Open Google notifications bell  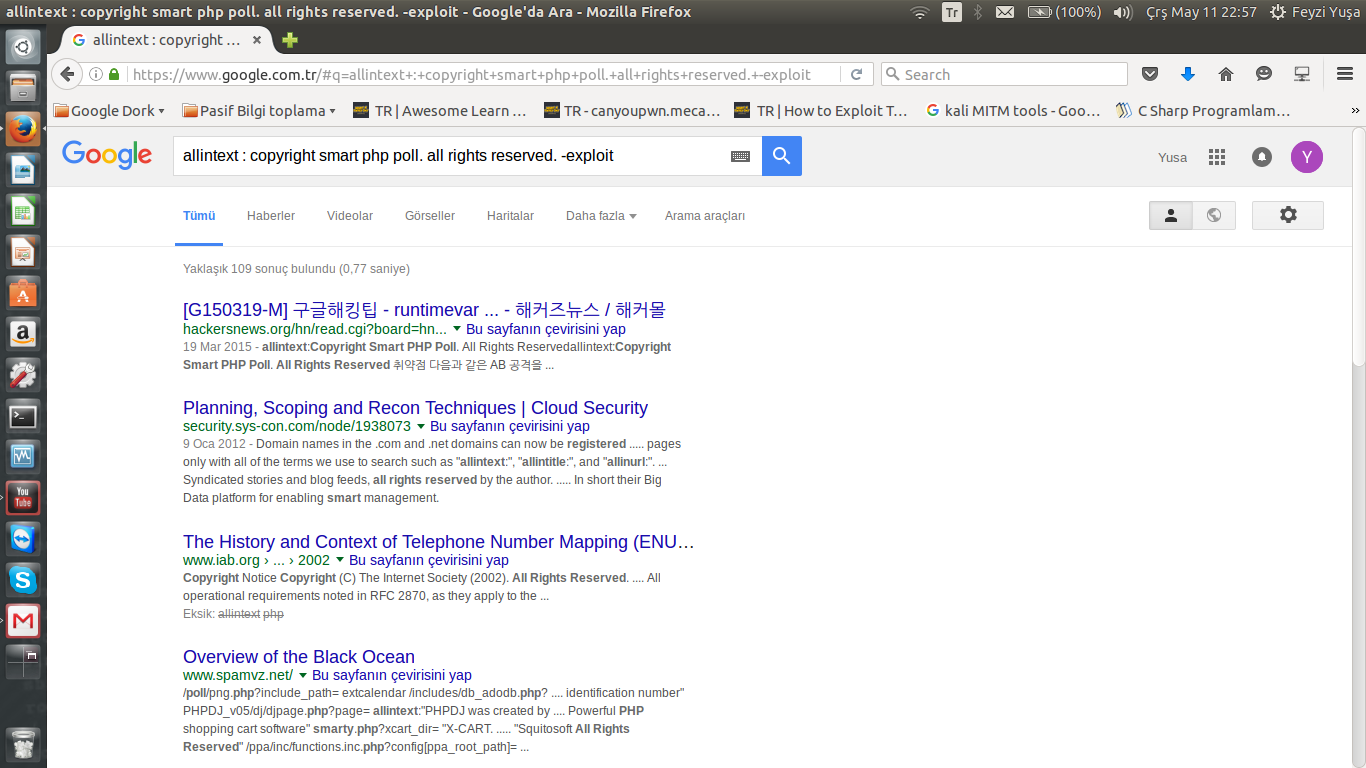pos(1262,157)
